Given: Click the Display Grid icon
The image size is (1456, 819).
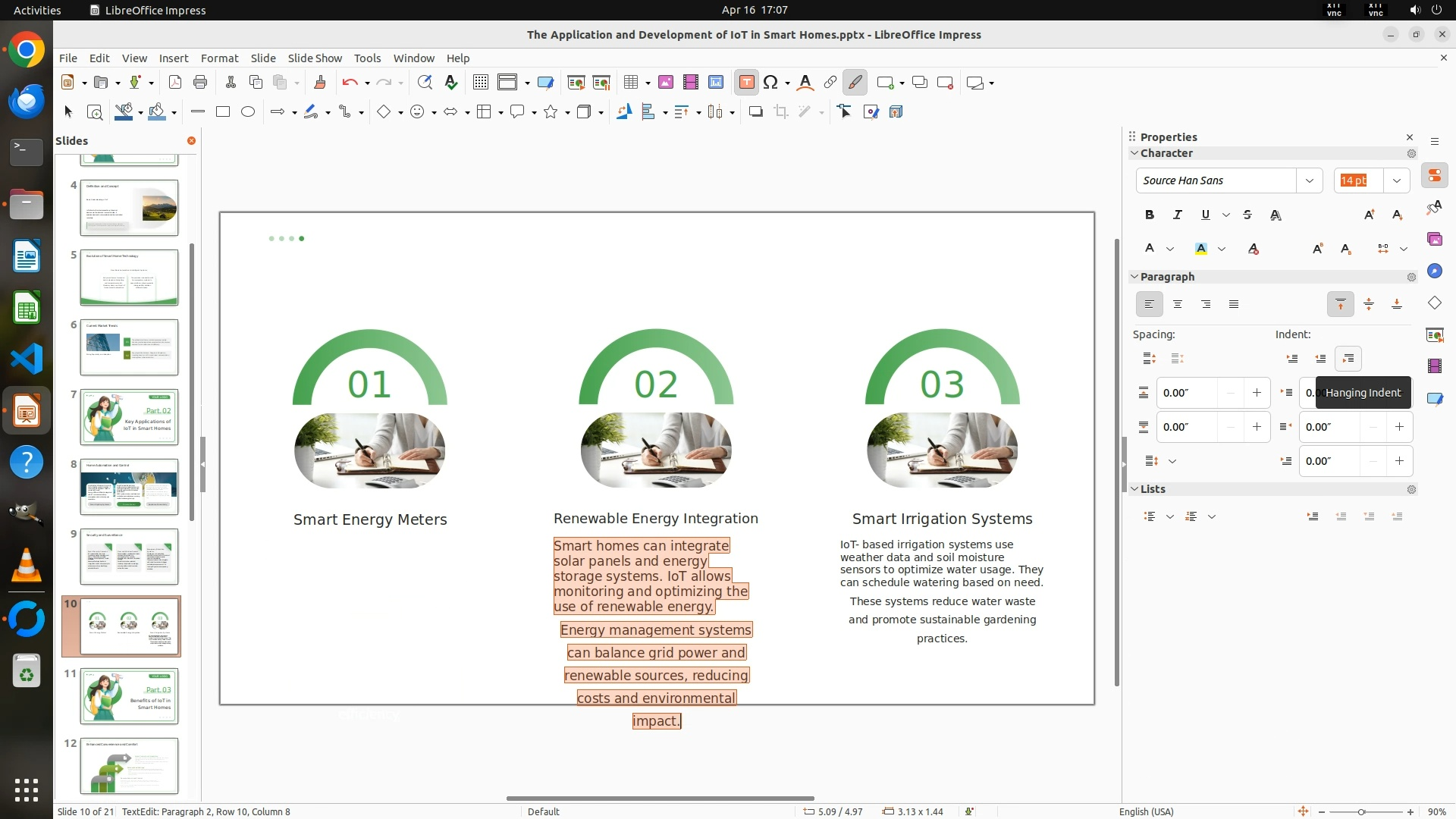Looking at the screenshot, I should [480, 83].
